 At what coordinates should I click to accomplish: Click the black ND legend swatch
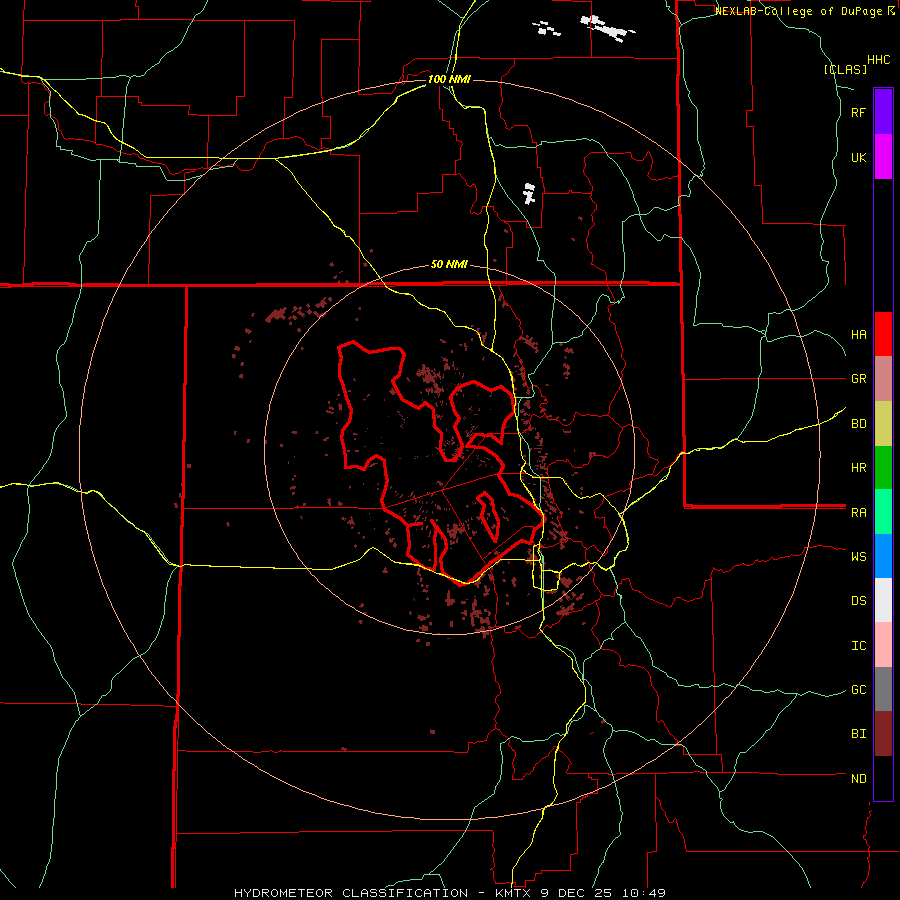point(883,778)
